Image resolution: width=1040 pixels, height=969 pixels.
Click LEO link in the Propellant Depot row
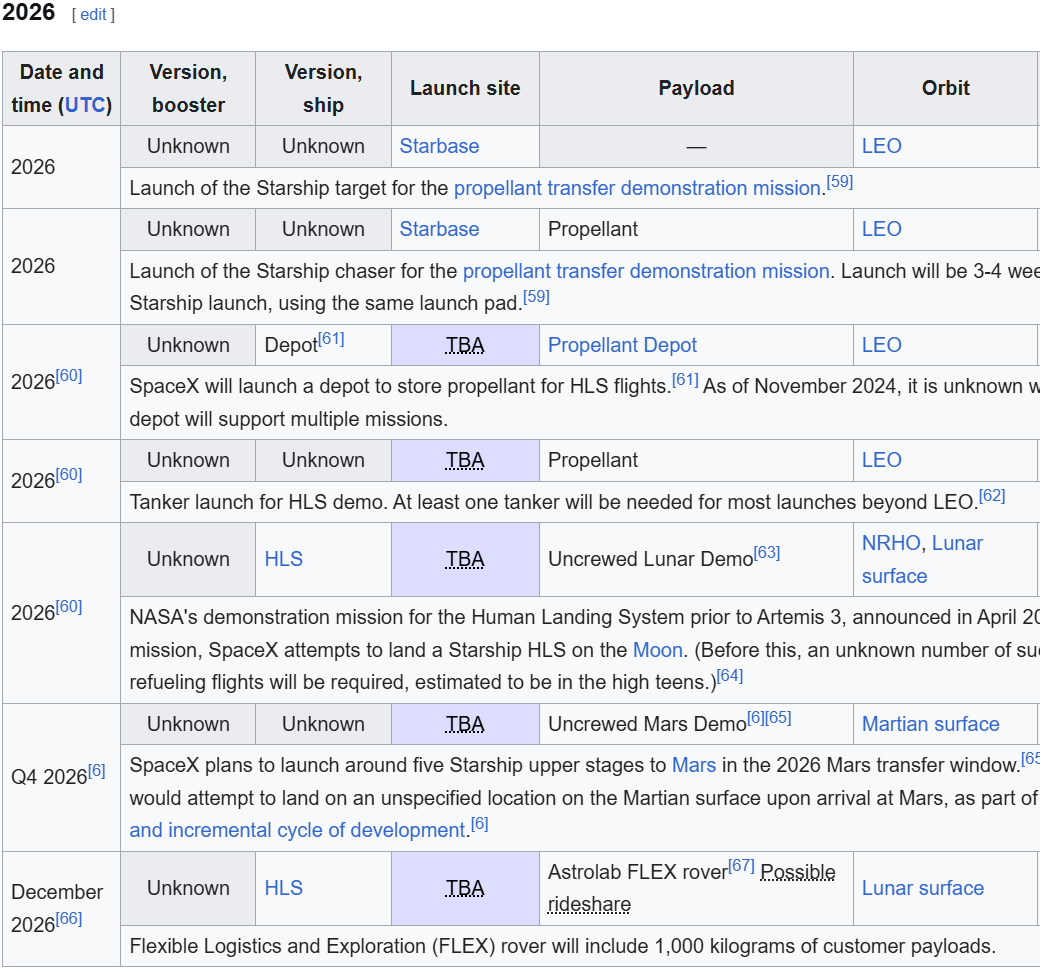pyautogui.click(x=881, y=345)
